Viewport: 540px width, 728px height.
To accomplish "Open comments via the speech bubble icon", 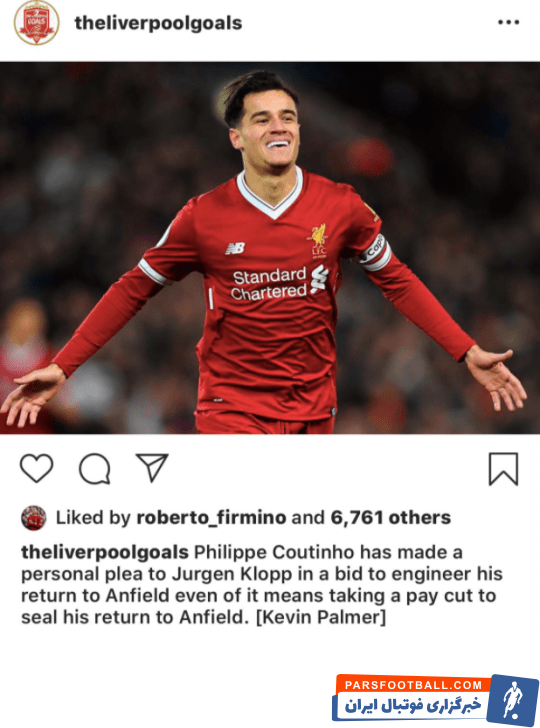I will [x=95, y=468].
